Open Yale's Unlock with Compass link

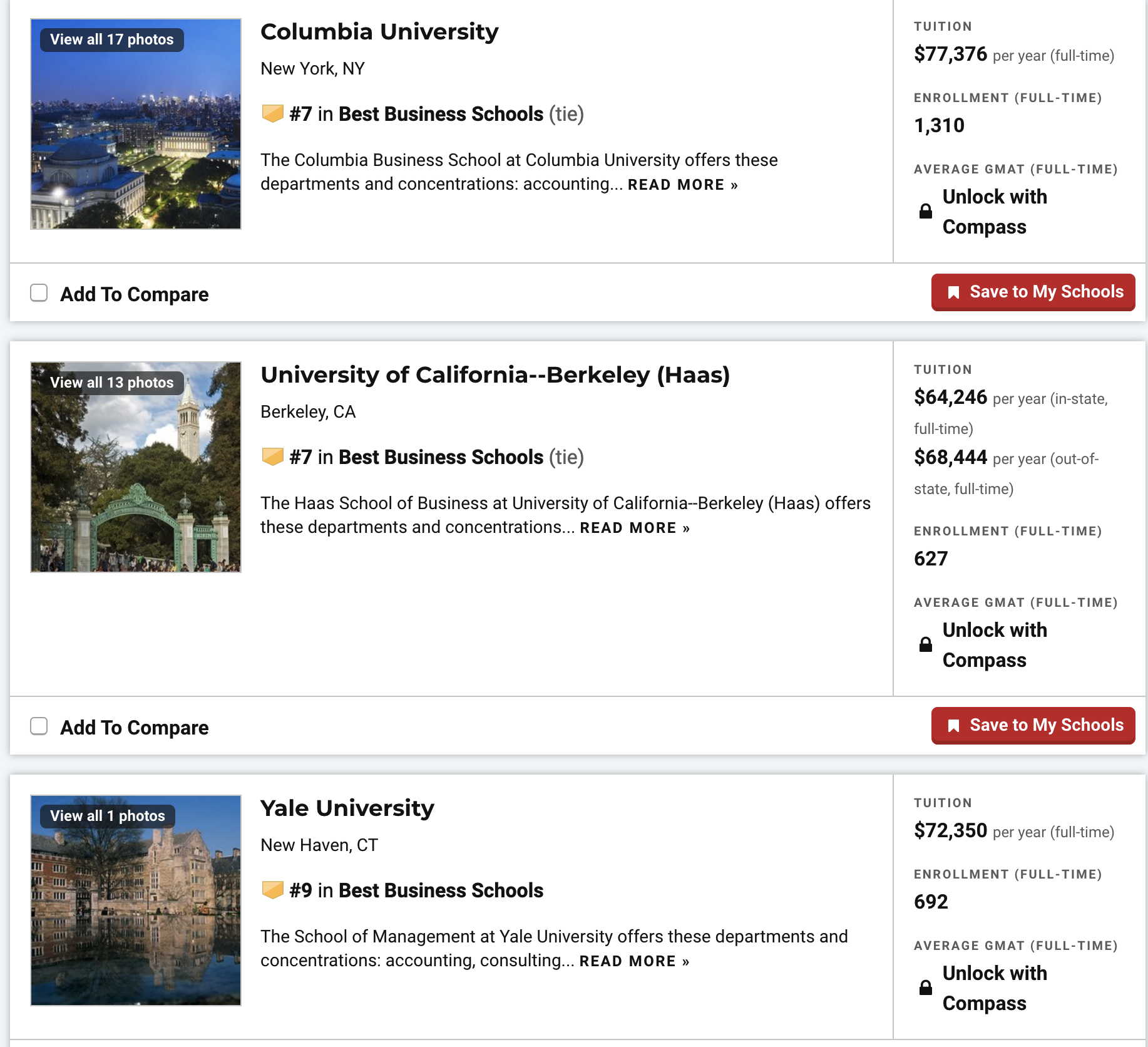pyautogui.click(x=994, y=988)
